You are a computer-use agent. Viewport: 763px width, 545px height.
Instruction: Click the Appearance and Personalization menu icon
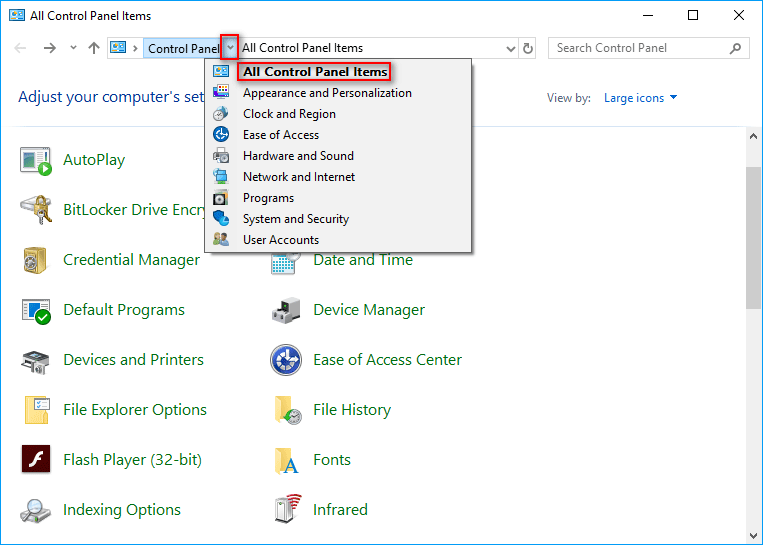(x=221, y=92)
